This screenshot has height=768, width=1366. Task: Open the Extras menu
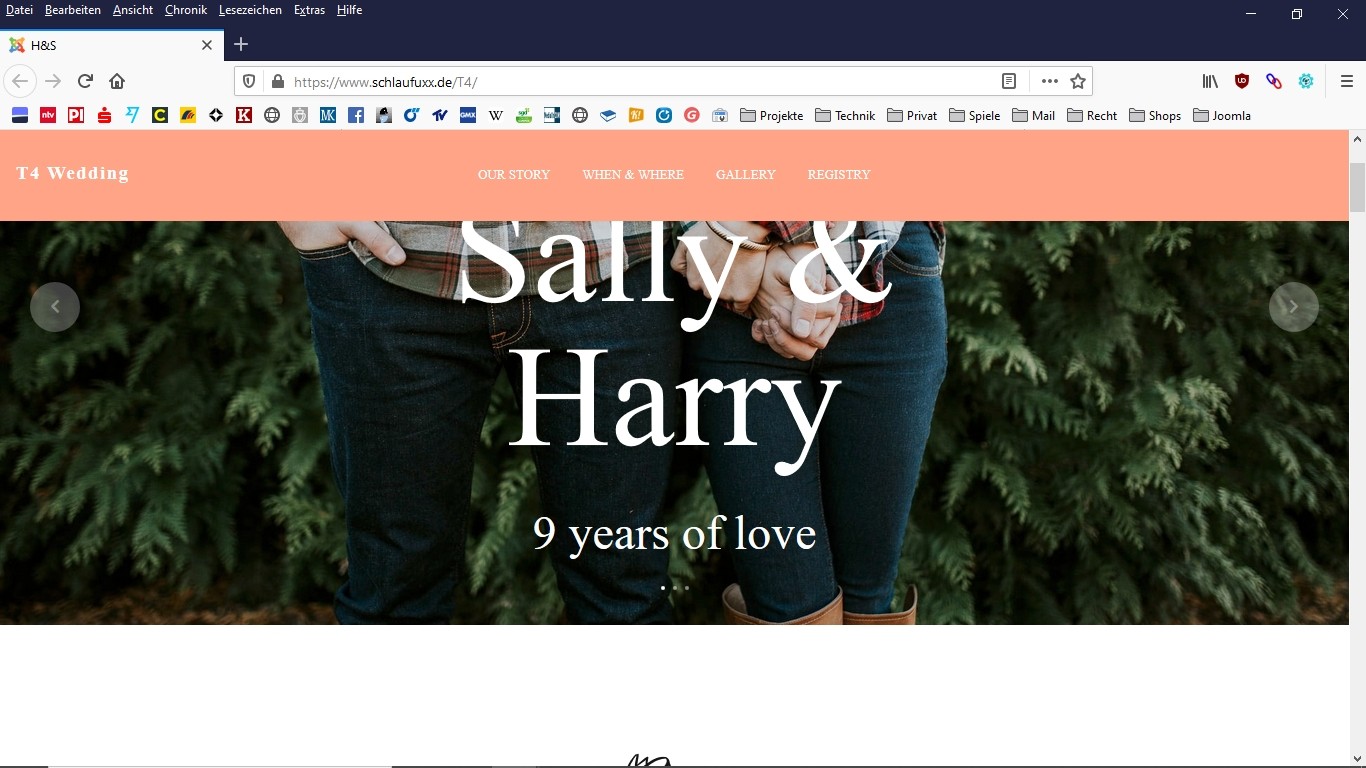click(x=309, y=10)
